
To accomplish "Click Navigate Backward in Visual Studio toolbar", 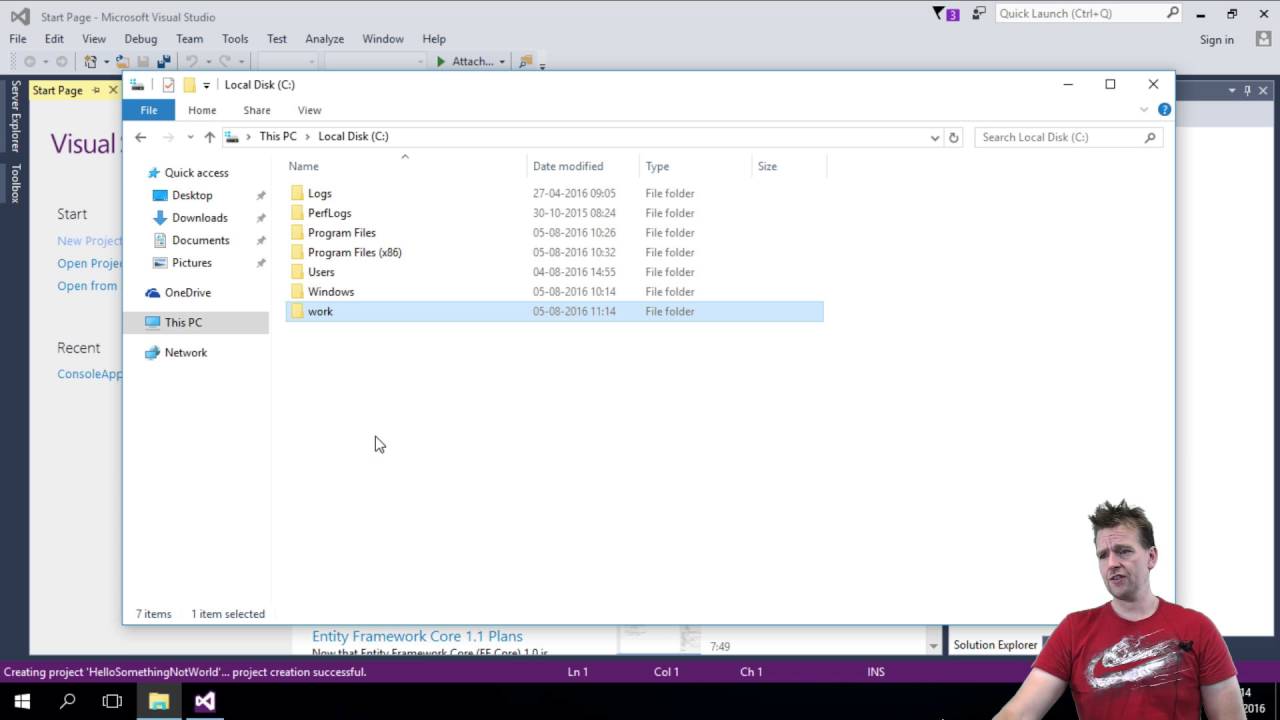I will (30, 62).
